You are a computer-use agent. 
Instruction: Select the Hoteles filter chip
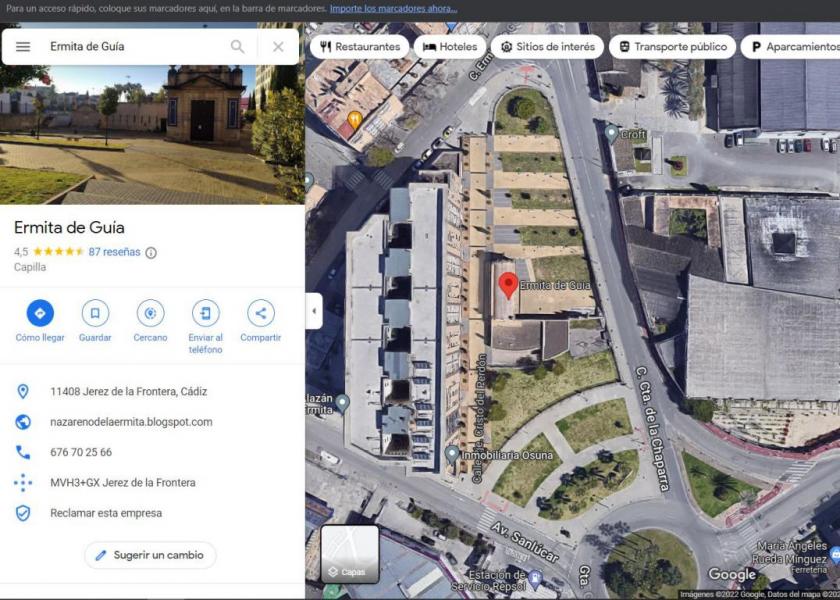pos(449,47)
